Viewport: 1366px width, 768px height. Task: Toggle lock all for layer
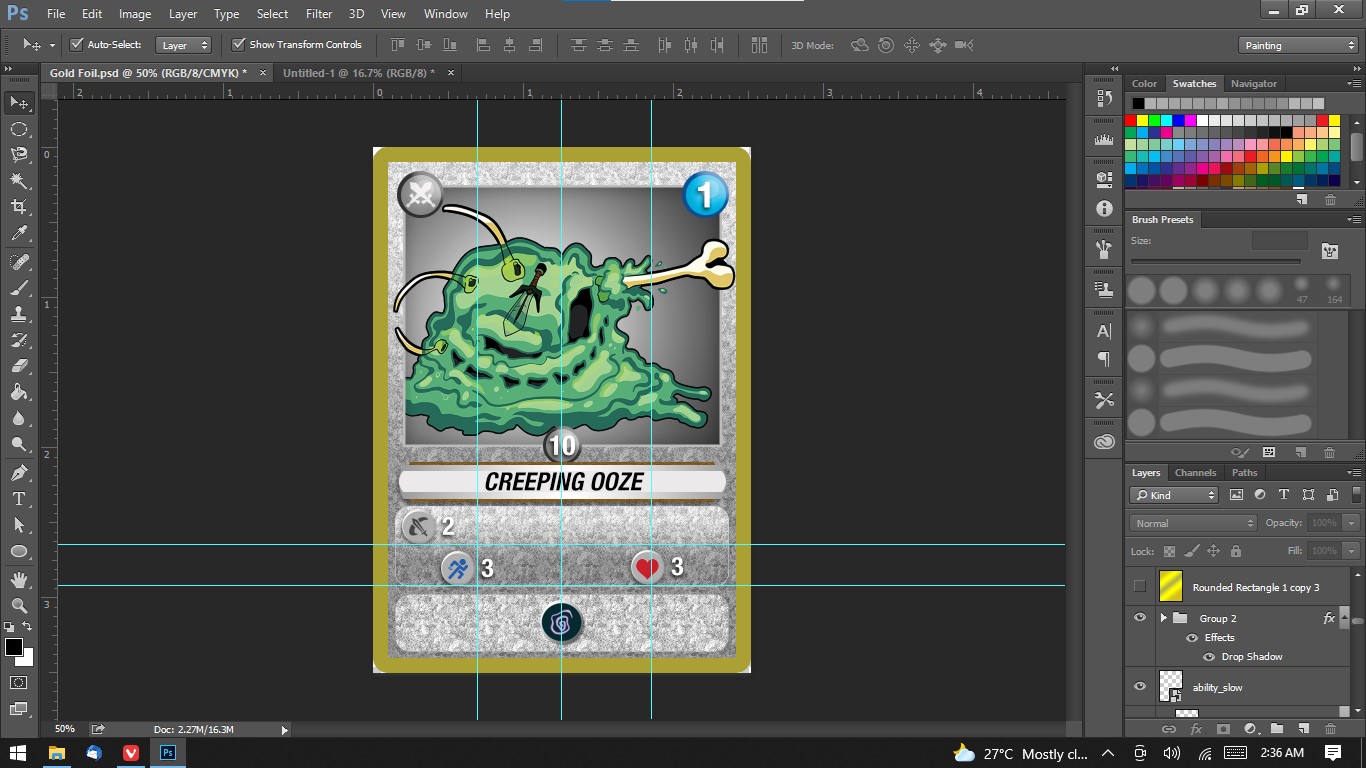pos(1236,551)
